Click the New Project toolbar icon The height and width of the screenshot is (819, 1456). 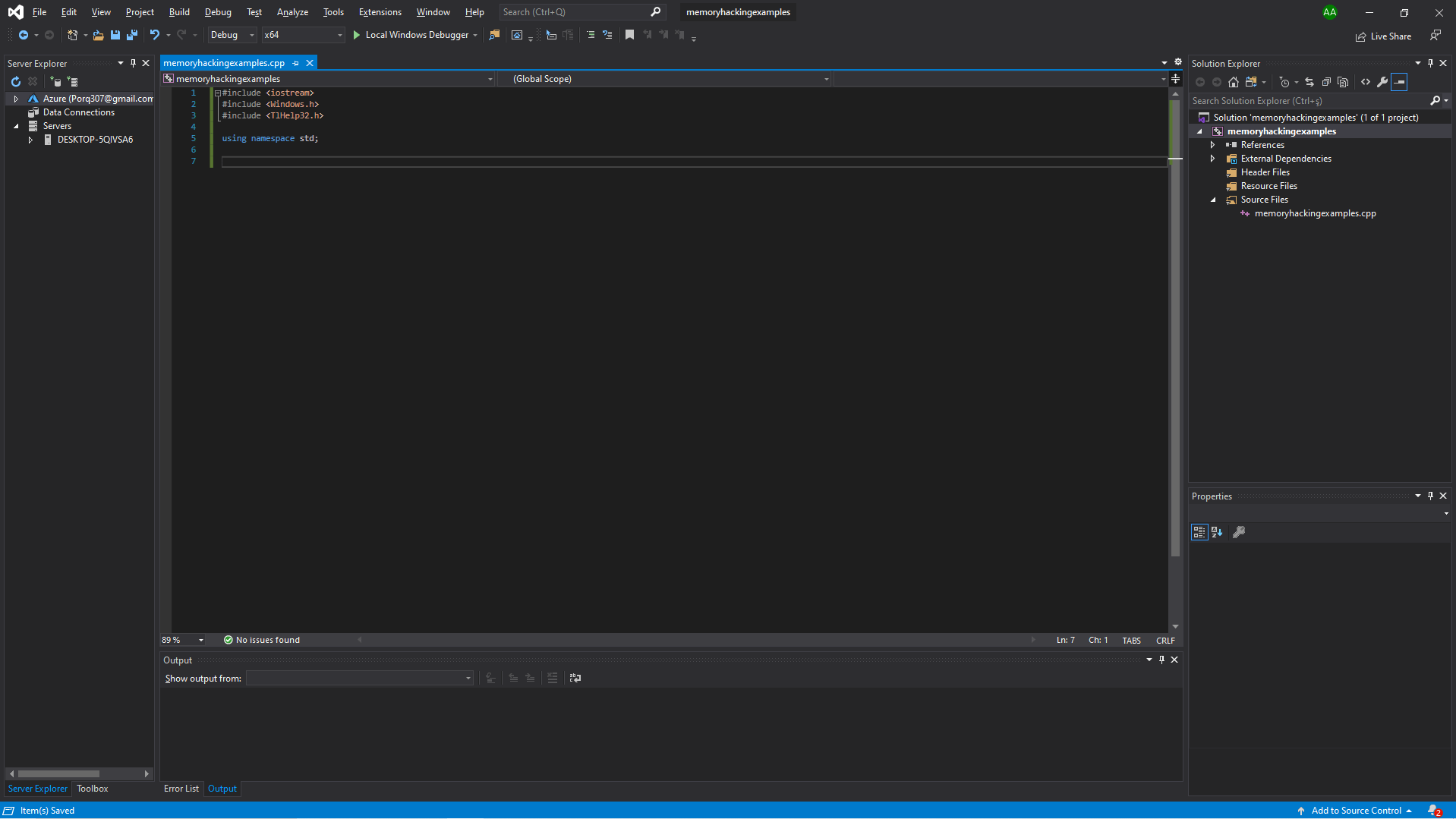72,35
